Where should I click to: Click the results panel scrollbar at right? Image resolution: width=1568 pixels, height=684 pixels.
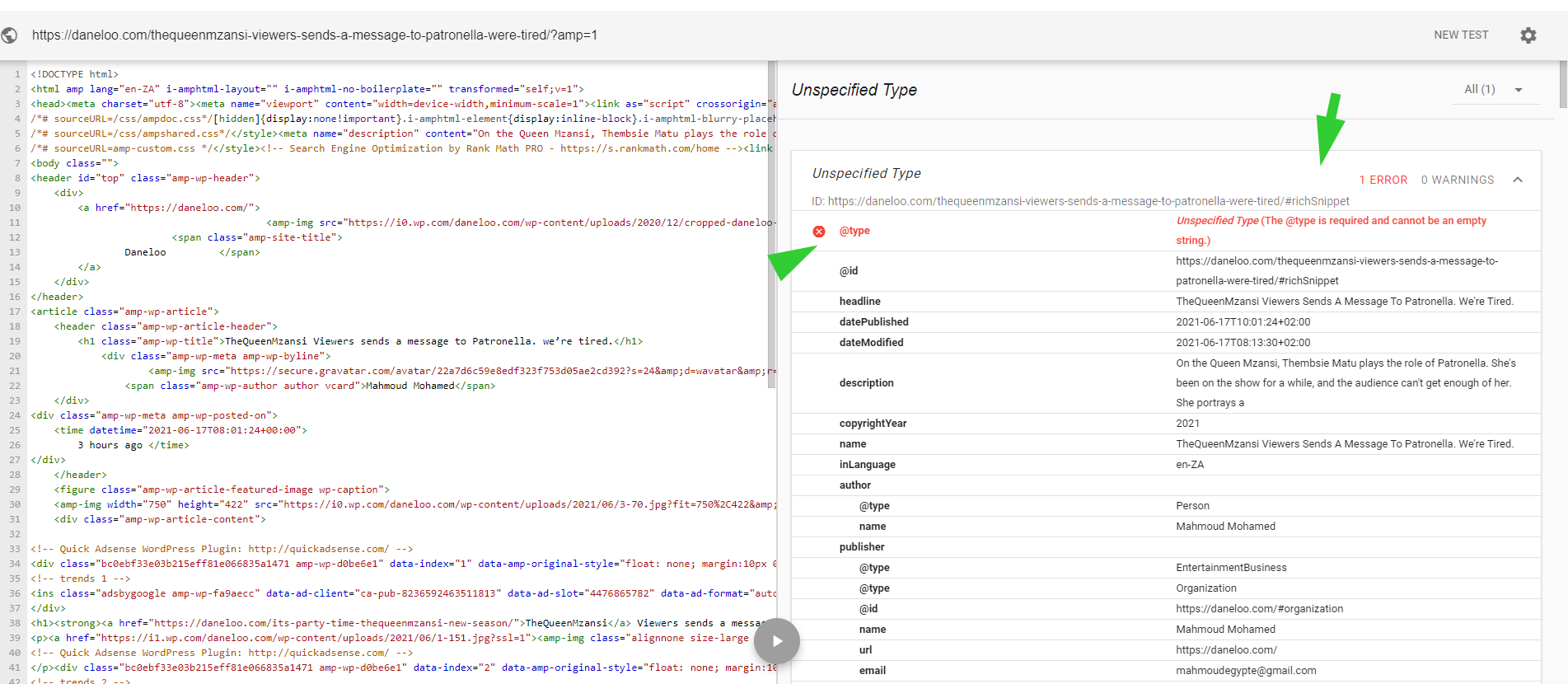click(1562, 85)
